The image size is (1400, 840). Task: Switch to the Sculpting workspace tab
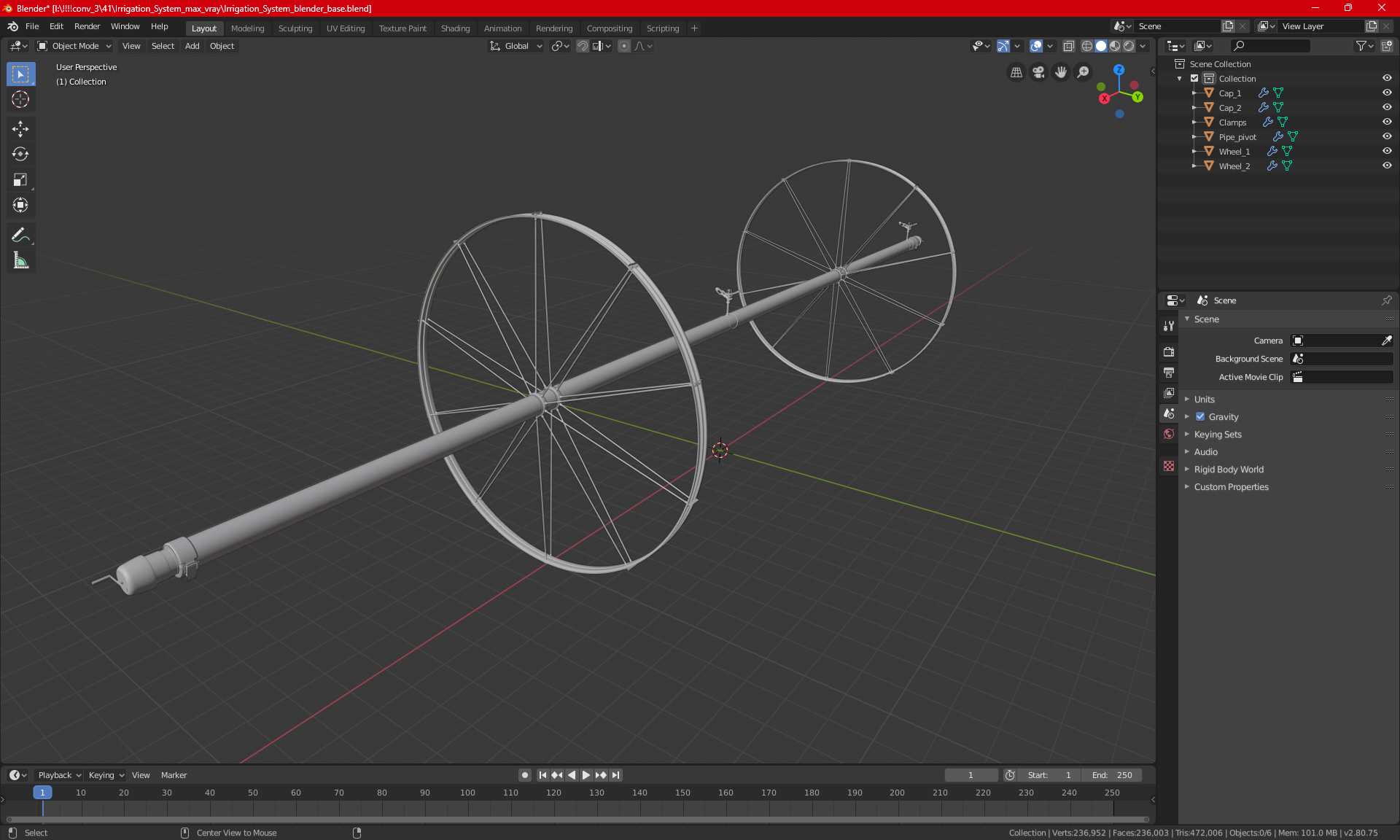(x=295, y=28)
